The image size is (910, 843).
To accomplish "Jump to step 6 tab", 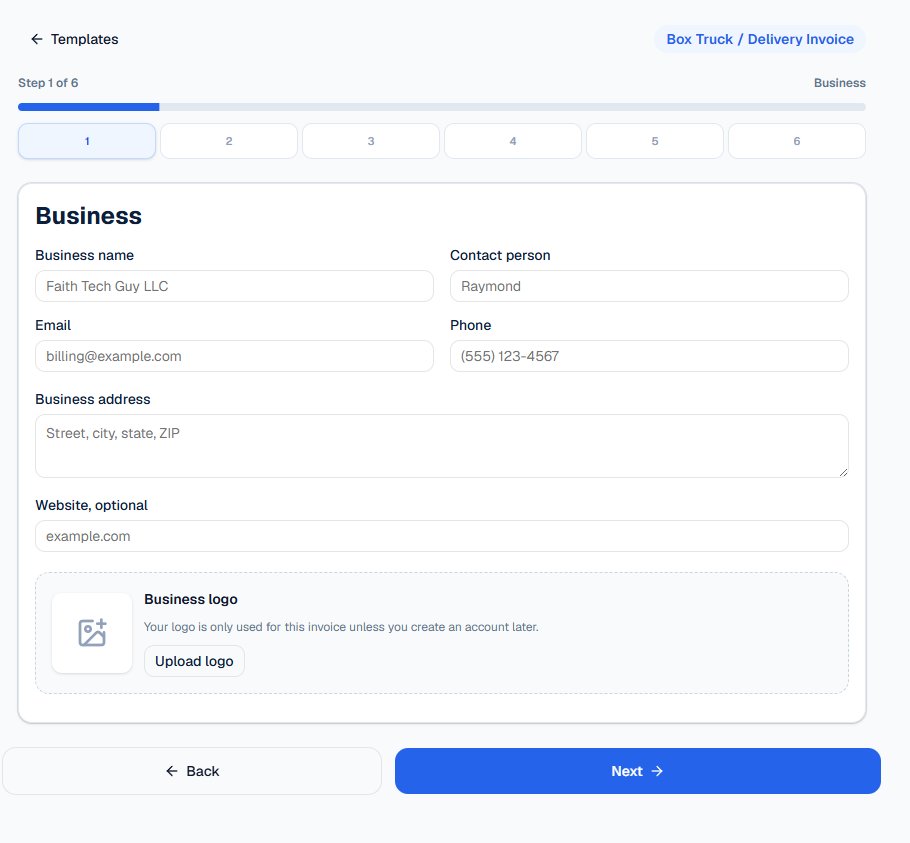I will [x=797, y=141].
